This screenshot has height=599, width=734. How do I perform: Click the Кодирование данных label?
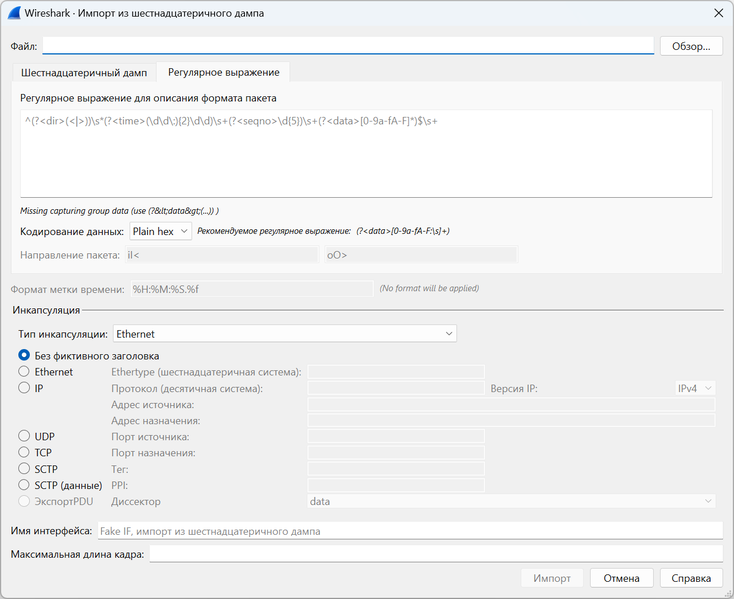click(x=72, y=231)
